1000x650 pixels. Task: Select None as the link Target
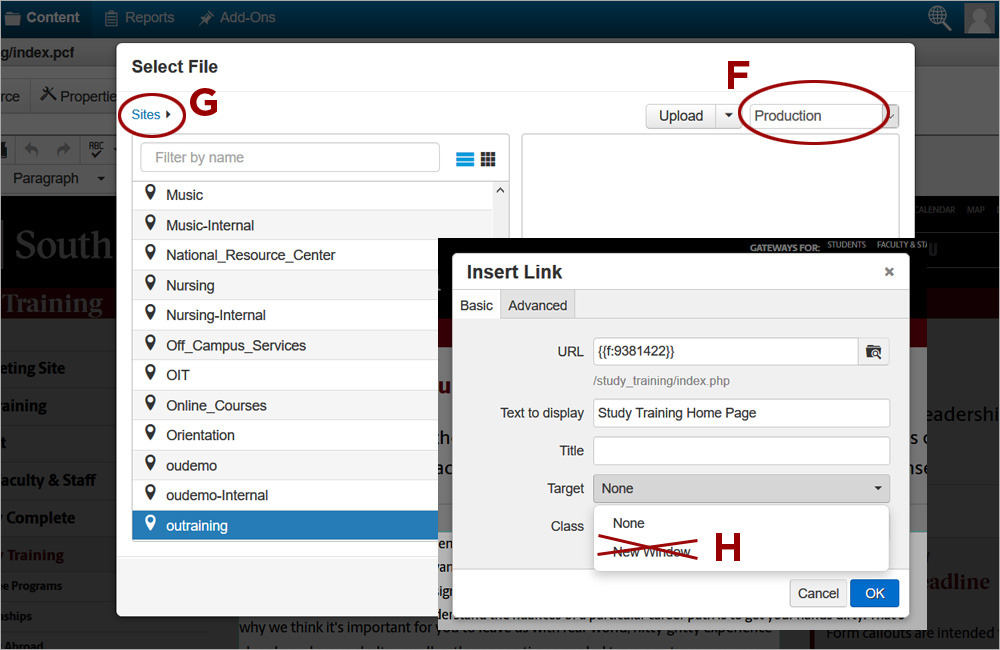[x=629, y=523]
